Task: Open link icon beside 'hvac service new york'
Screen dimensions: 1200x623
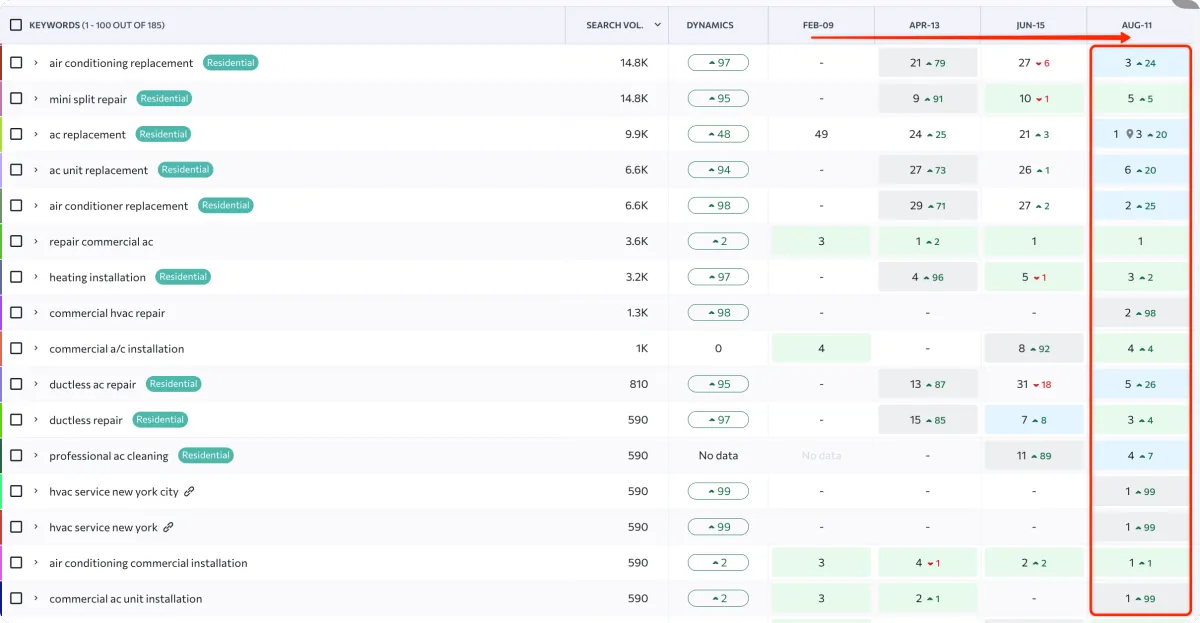Action: coord(168,527)
